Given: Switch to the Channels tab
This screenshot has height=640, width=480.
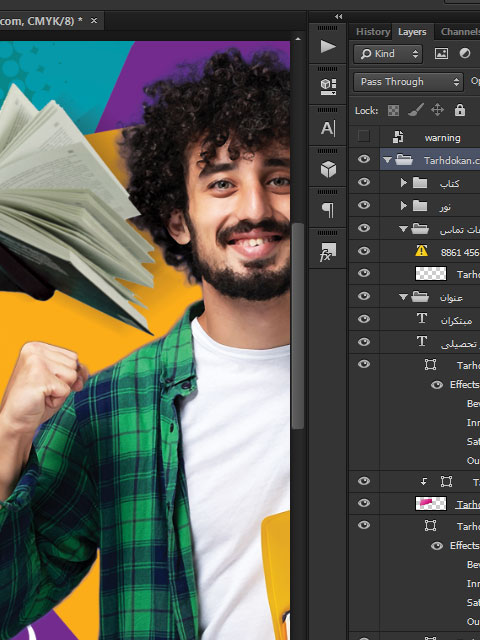Looking at the screenshot, I should [x=460, y=32].
